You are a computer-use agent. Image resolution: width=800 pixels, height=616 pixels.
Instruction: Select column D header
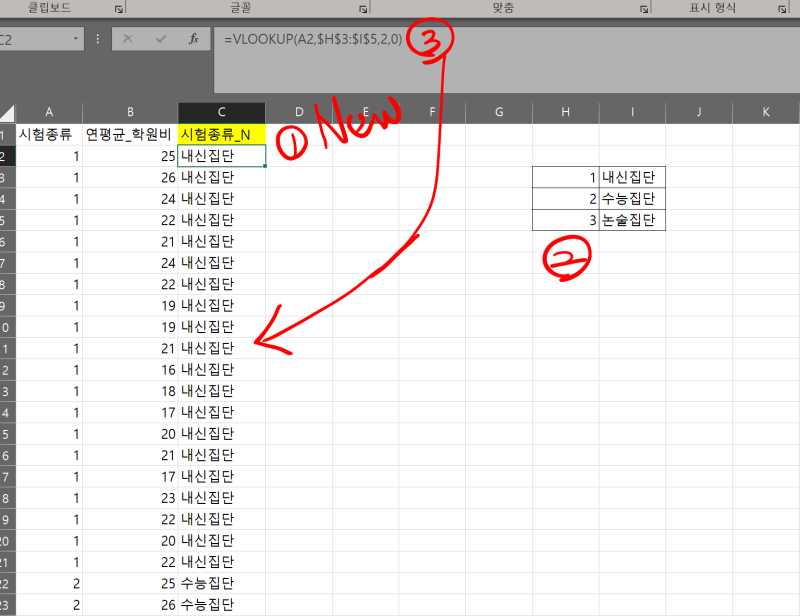pos(299,112)
